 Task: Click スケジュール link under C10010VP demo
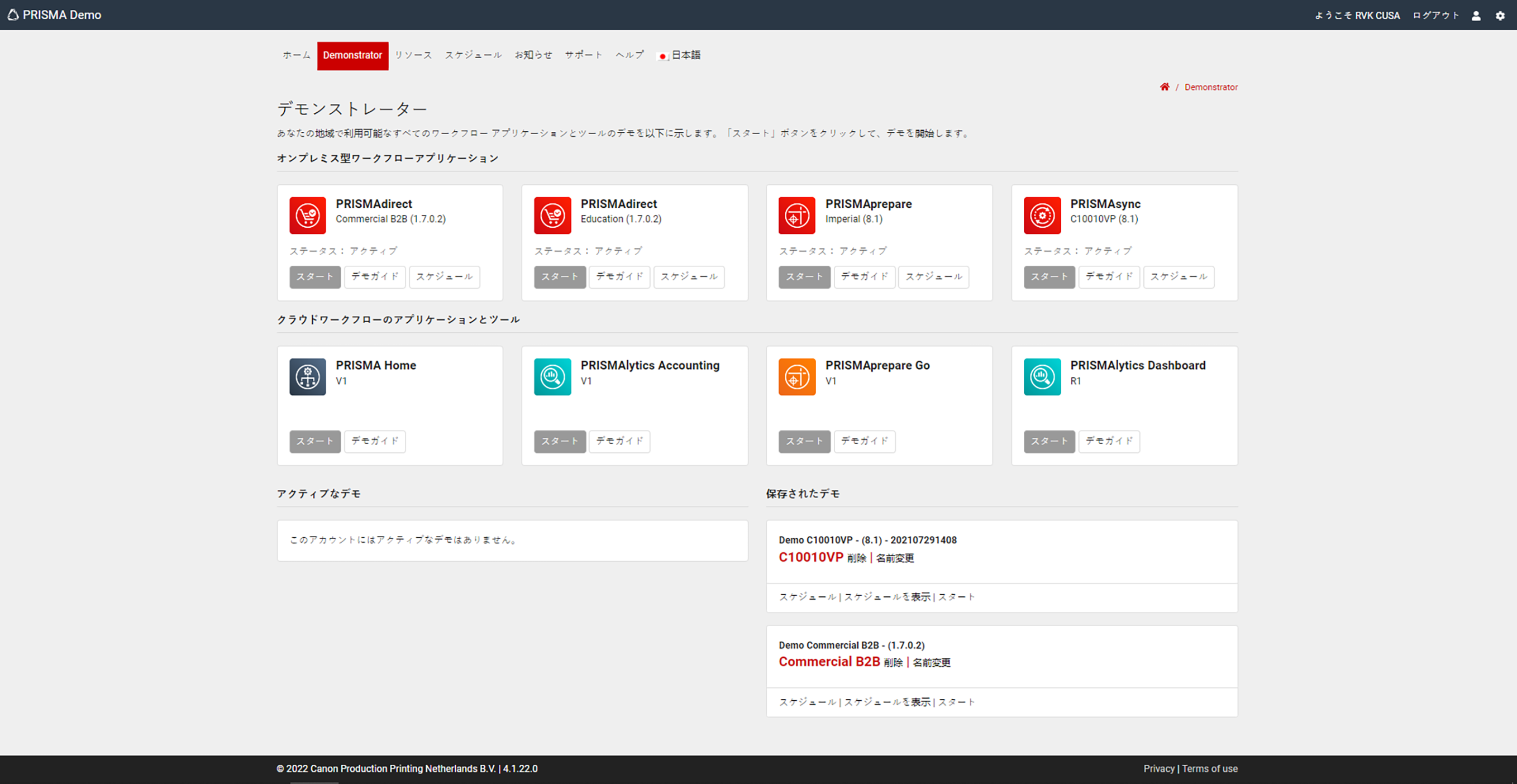(x=808, y=597)
